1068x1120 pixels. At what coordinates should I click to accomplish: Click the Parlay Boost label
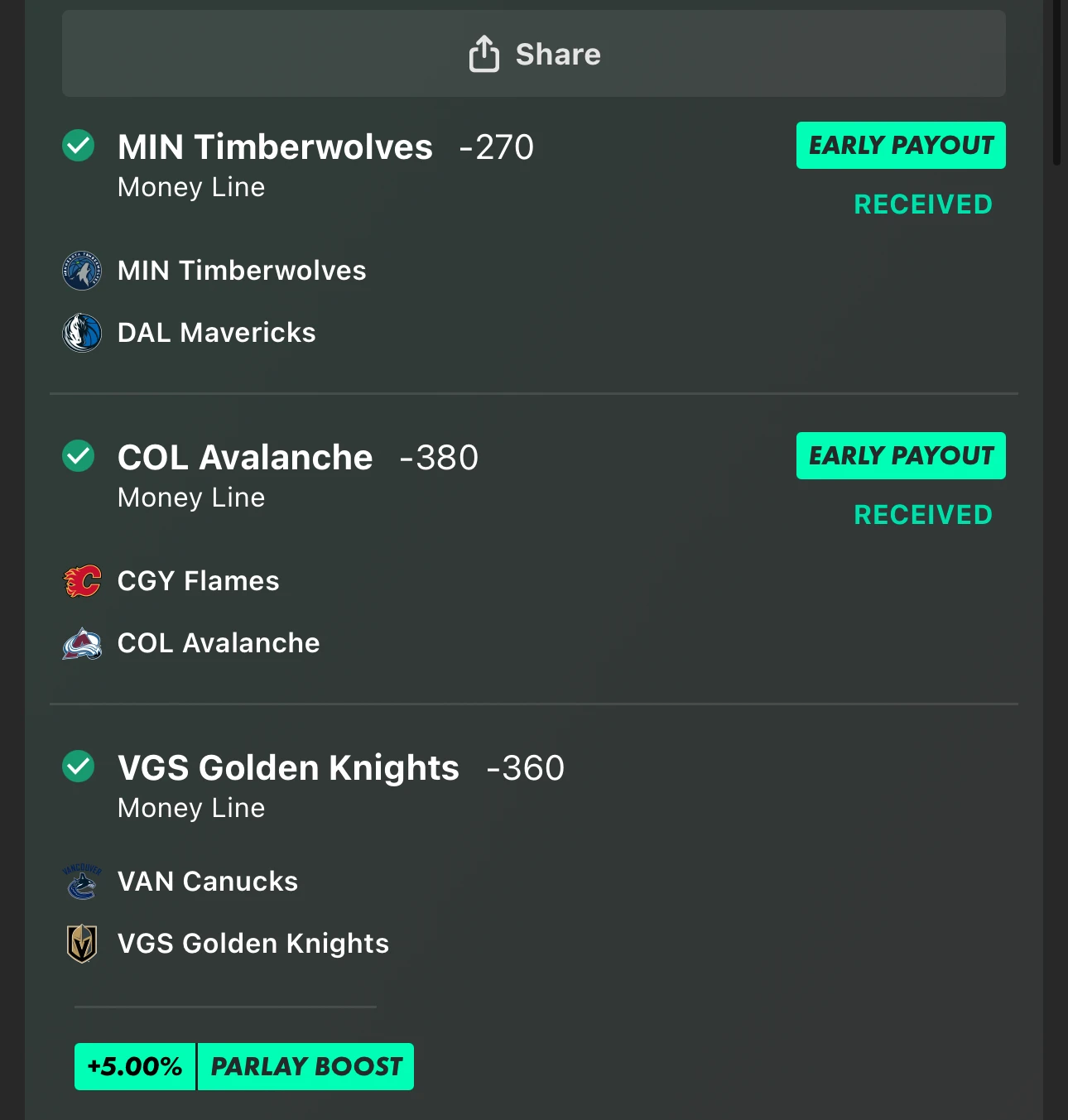(306, 1067)
